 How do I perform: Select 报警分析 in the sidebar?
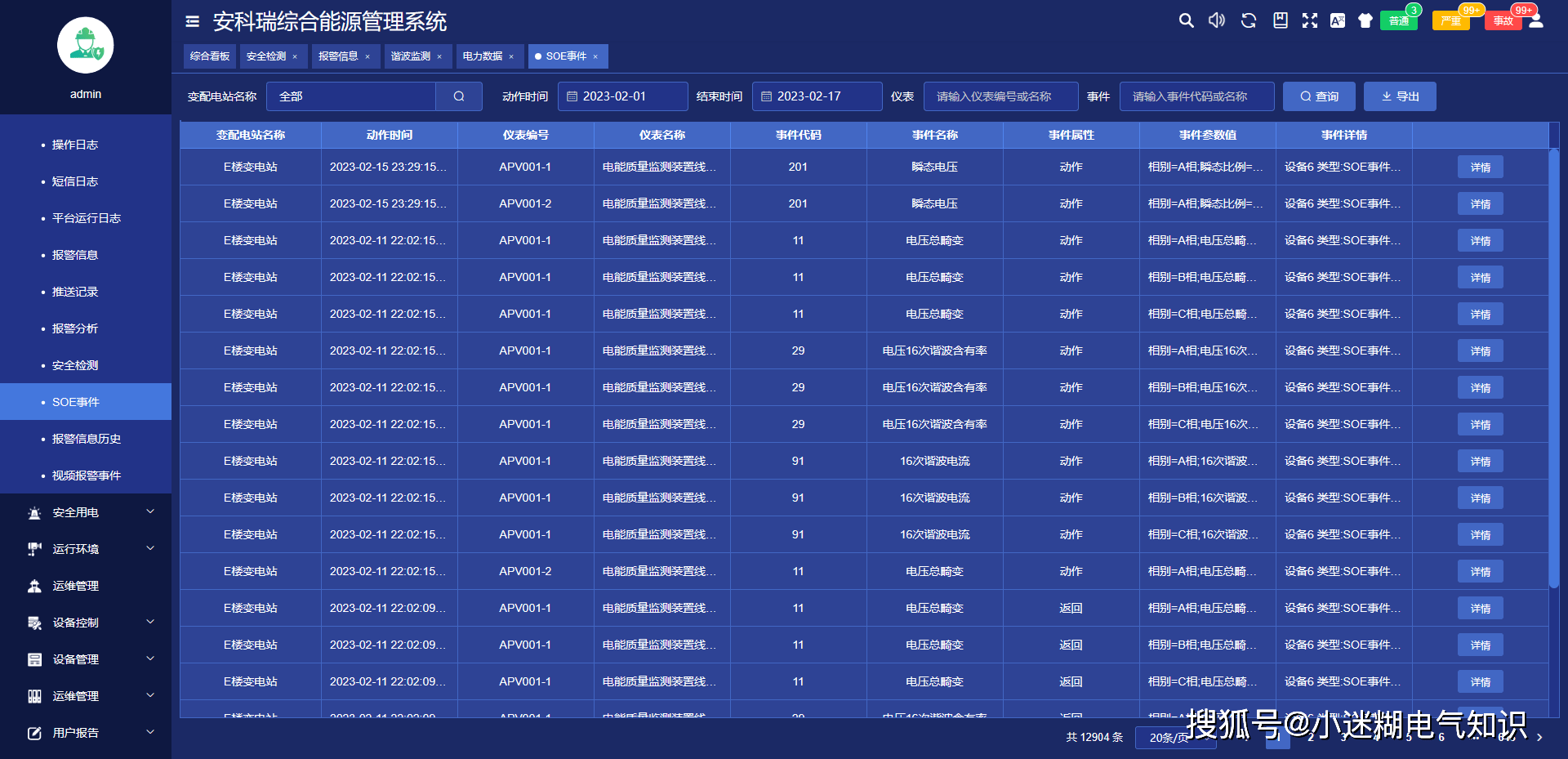[75, 328]
